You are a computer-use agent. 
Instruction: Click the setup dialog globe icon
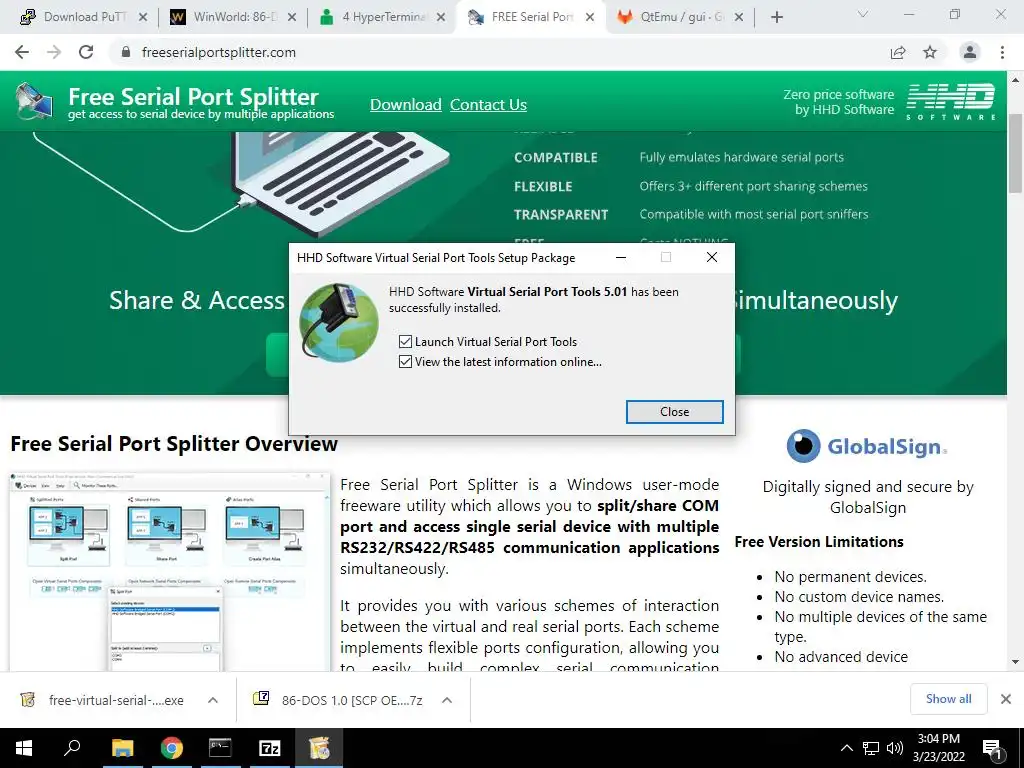click(x=339, y=323)
